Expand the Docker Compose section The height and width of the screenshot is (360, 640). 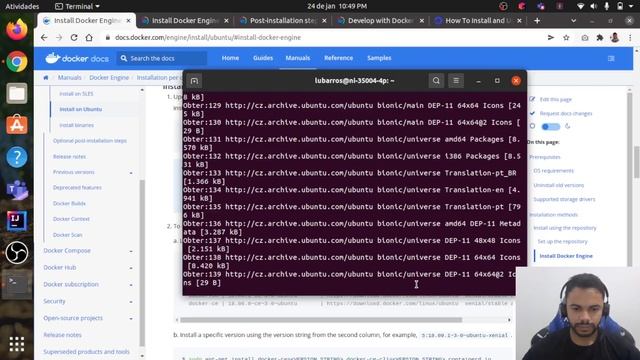coord(131,251)
